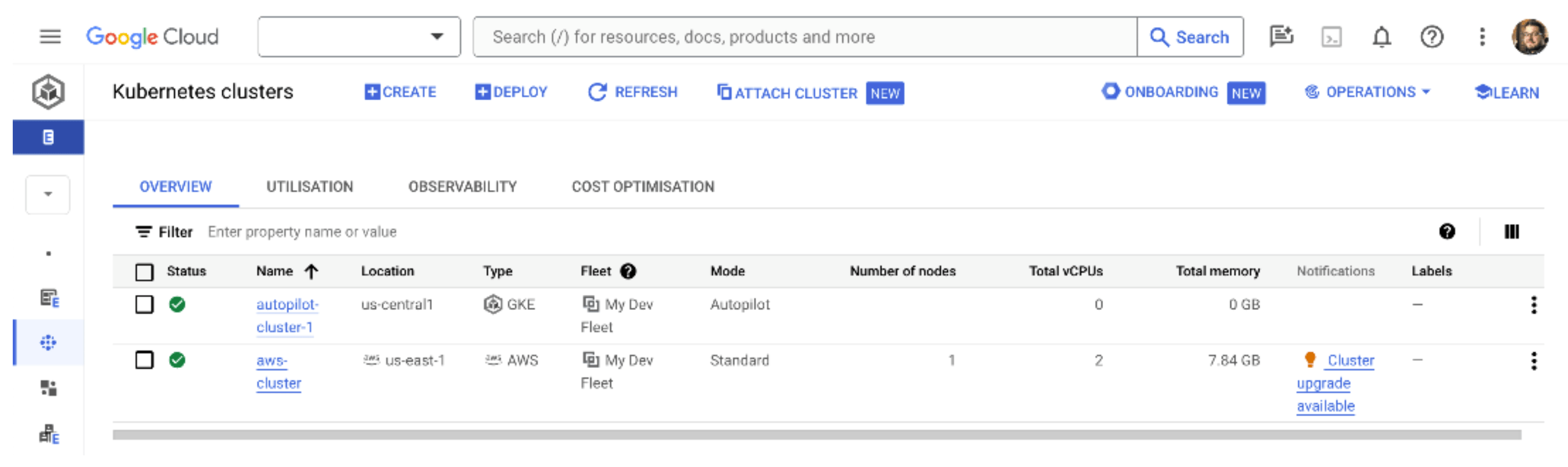Click the Total memory column header
1568x467 pixels.
[x=1217, y=272]
